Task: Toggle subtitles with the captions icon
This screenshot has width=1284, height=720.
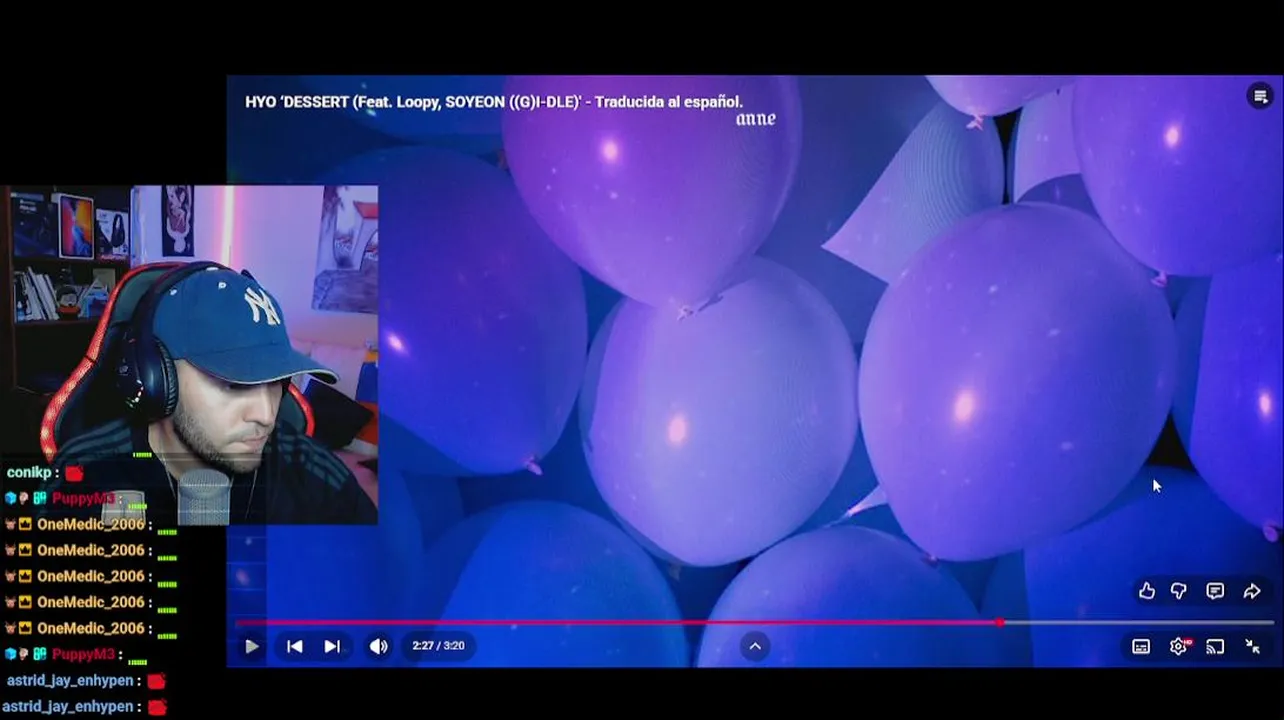Action: click(x=1141, y=646)
